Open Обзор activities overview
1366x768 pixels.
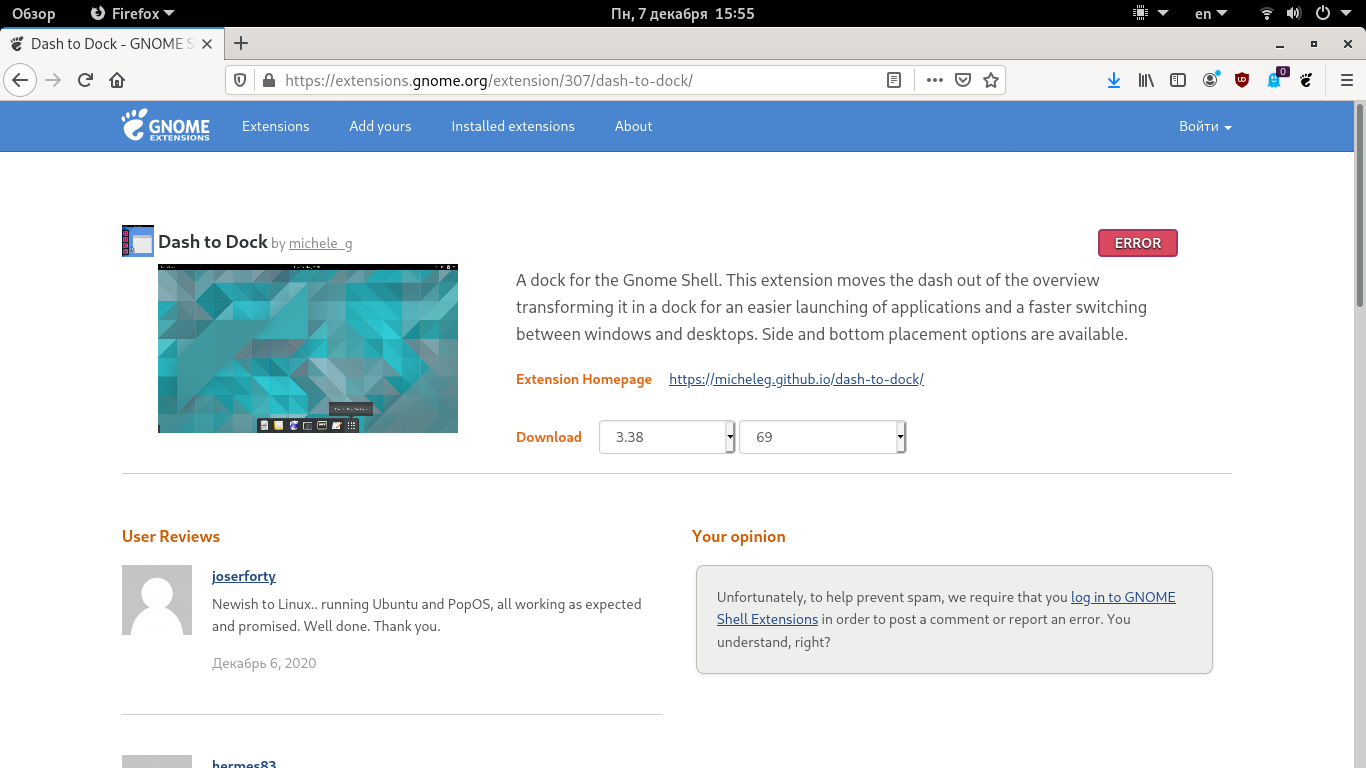tap(34, 14)
